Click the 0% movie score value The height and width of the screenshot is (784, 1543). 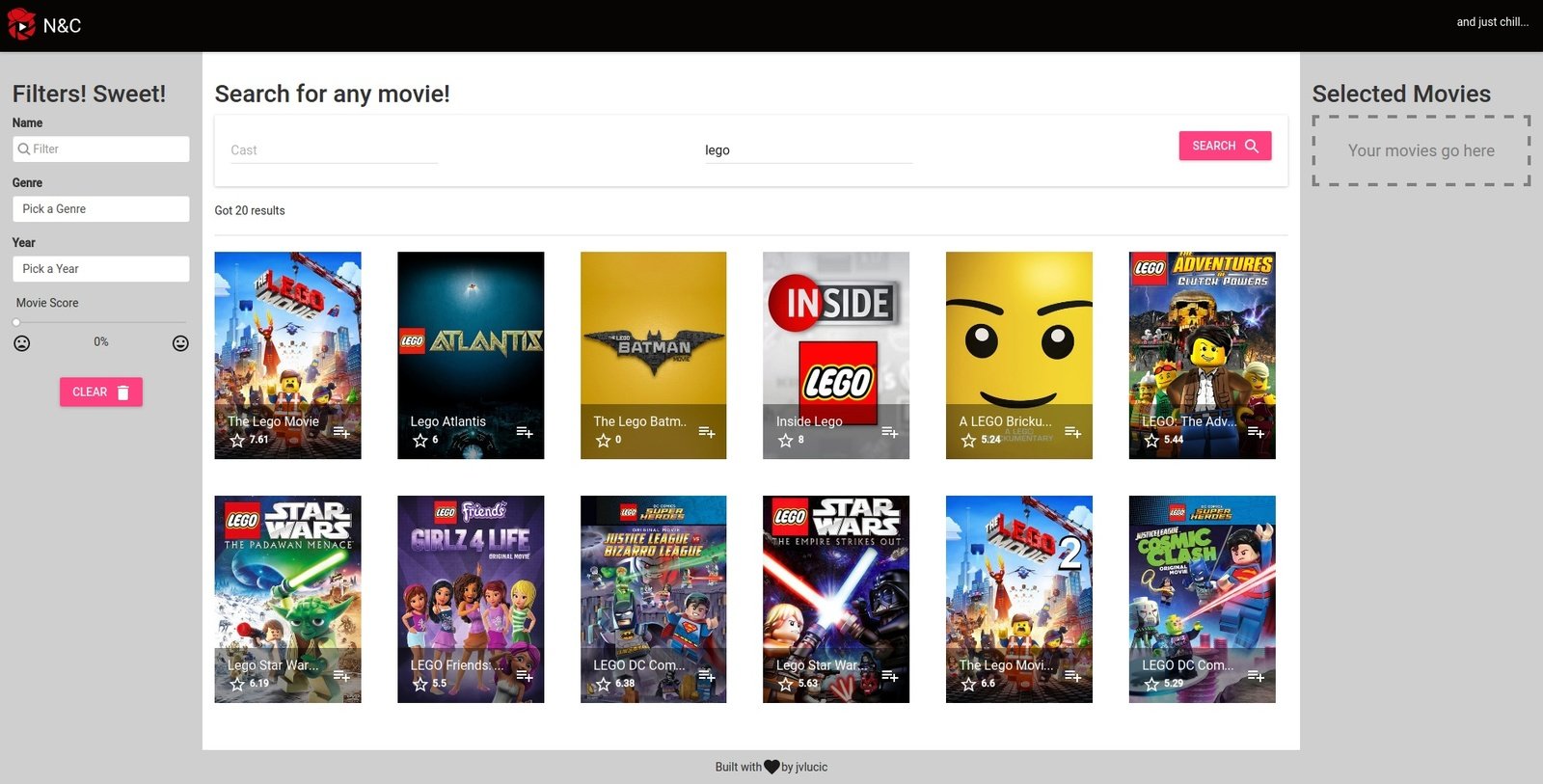click(x=101, y=342)
